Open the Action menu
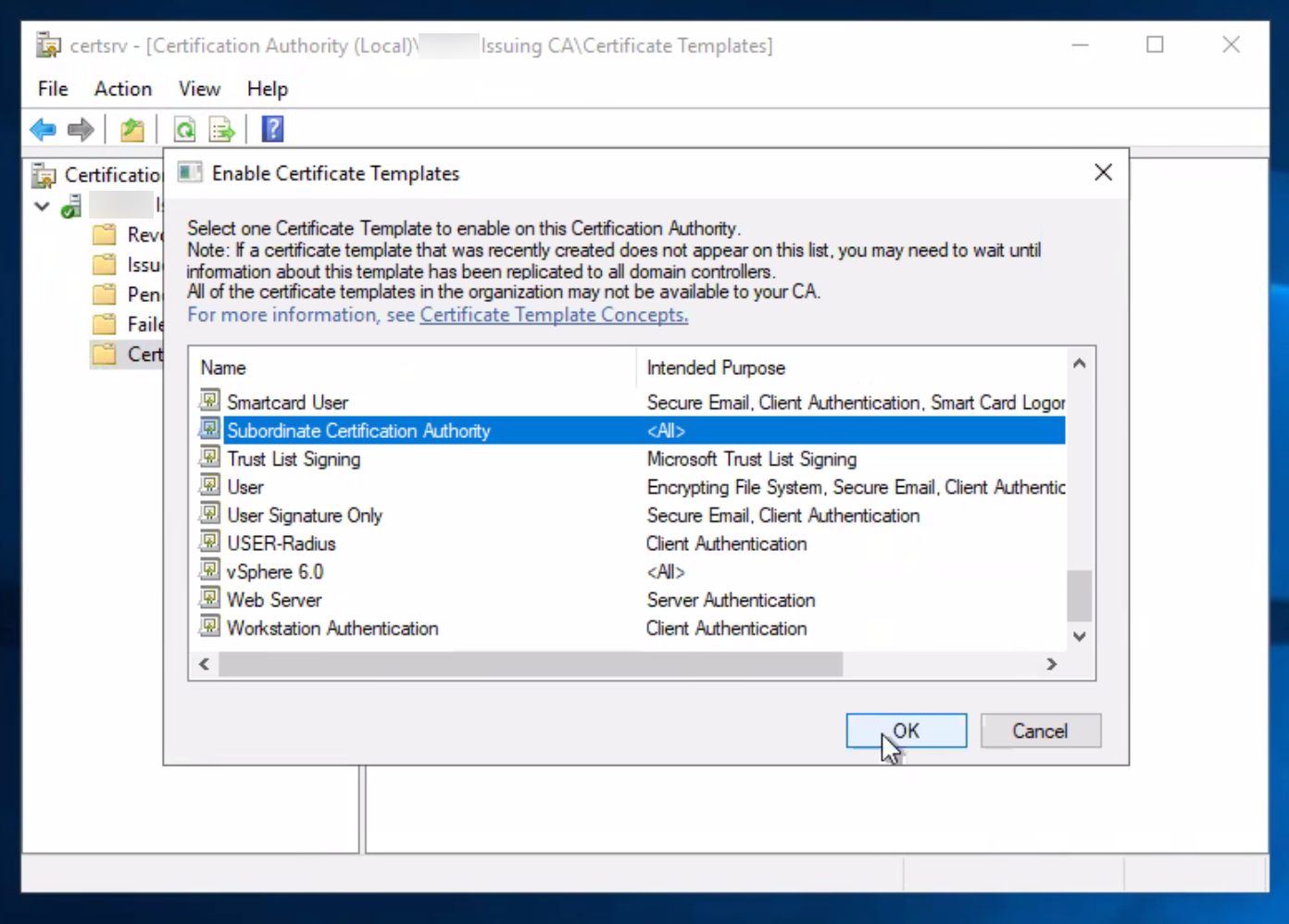The height and width of the screenshot is (924, 1289). coord(122,89)
